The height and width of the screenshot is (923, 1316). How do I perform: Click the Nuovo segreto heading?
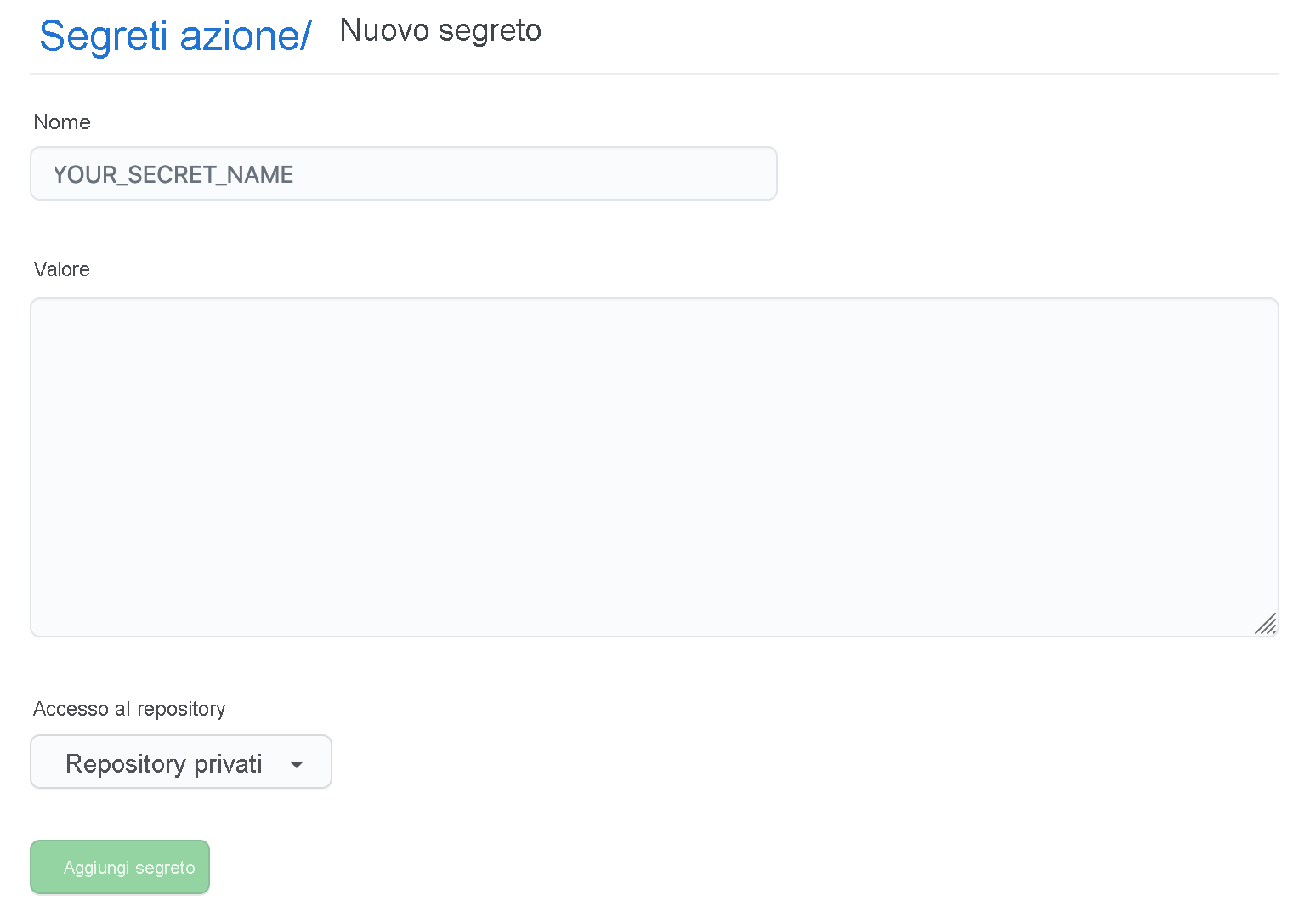(440, 31)
